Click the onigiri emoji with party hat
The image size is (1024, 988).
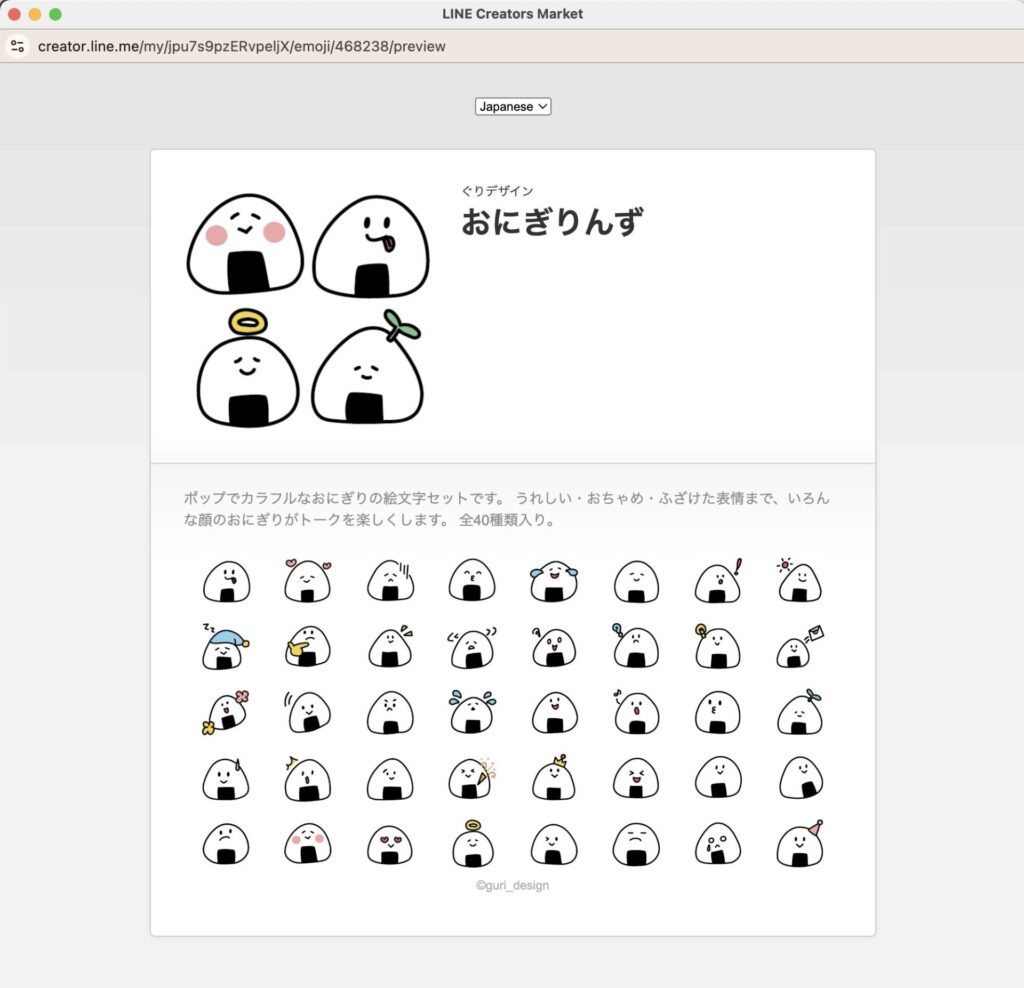click(799, 845)
